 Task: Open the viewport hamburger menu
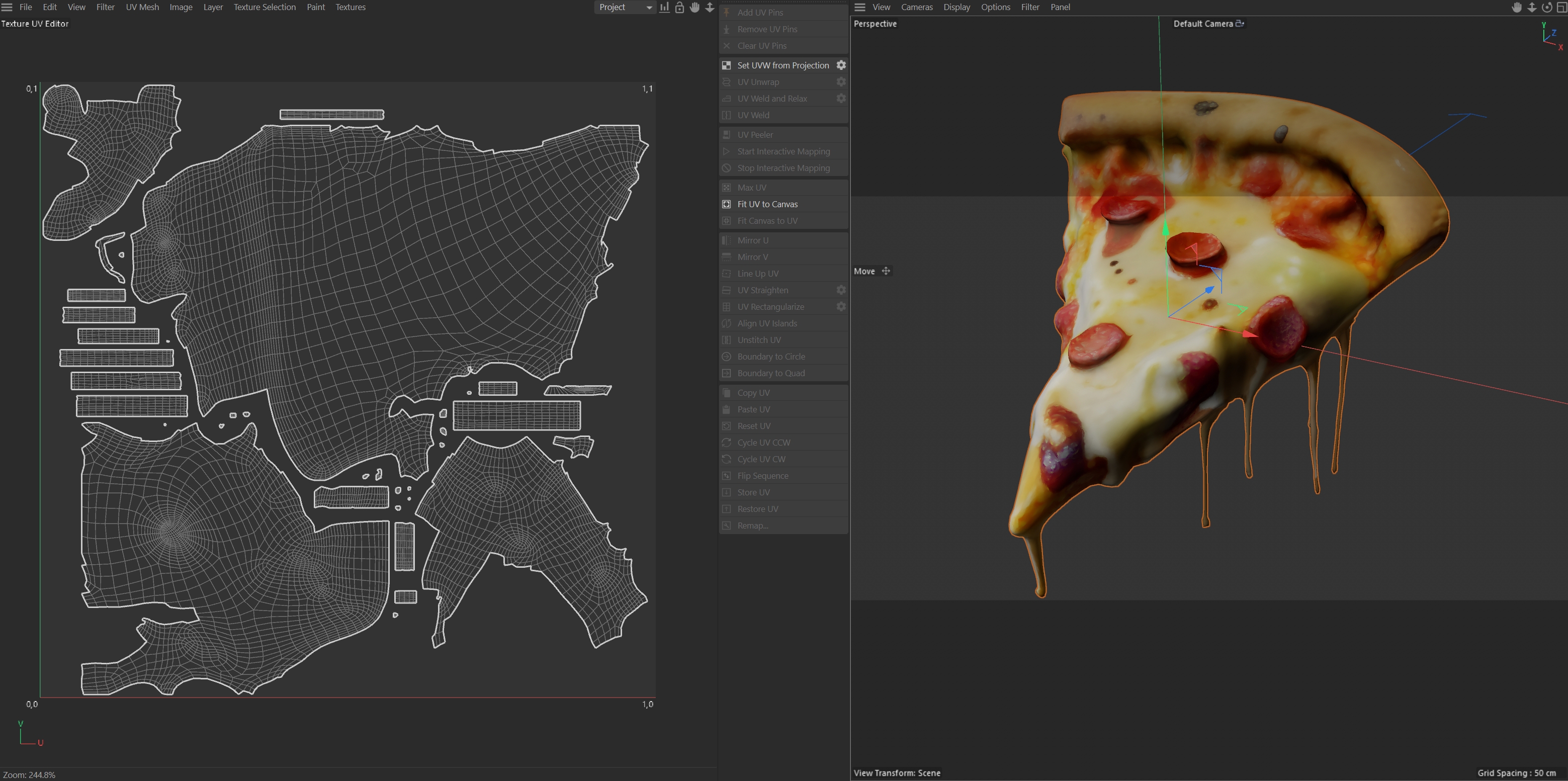(859, 8)
